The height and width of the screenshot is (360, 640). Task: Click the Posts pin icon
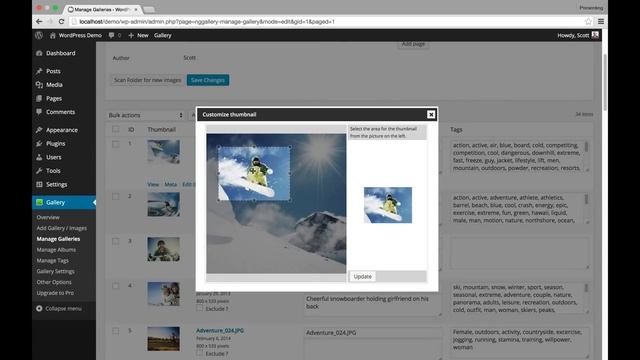tap(39, 71)
